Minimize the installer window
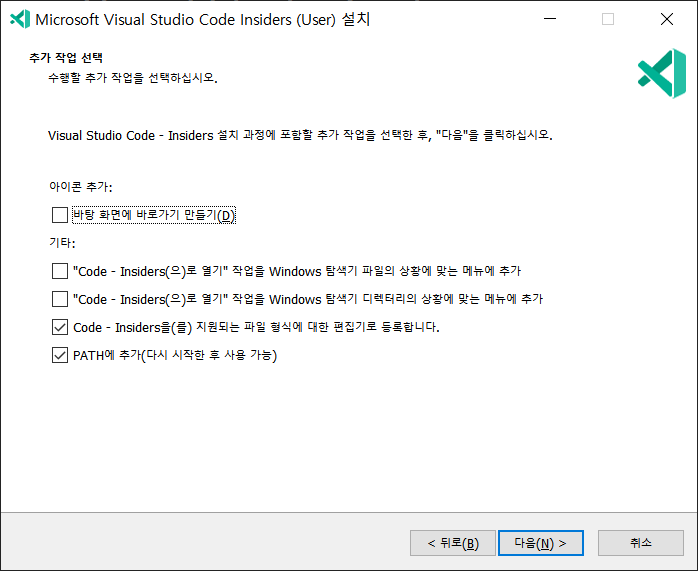This screenshot has width=698, height=571. point(550,19)
